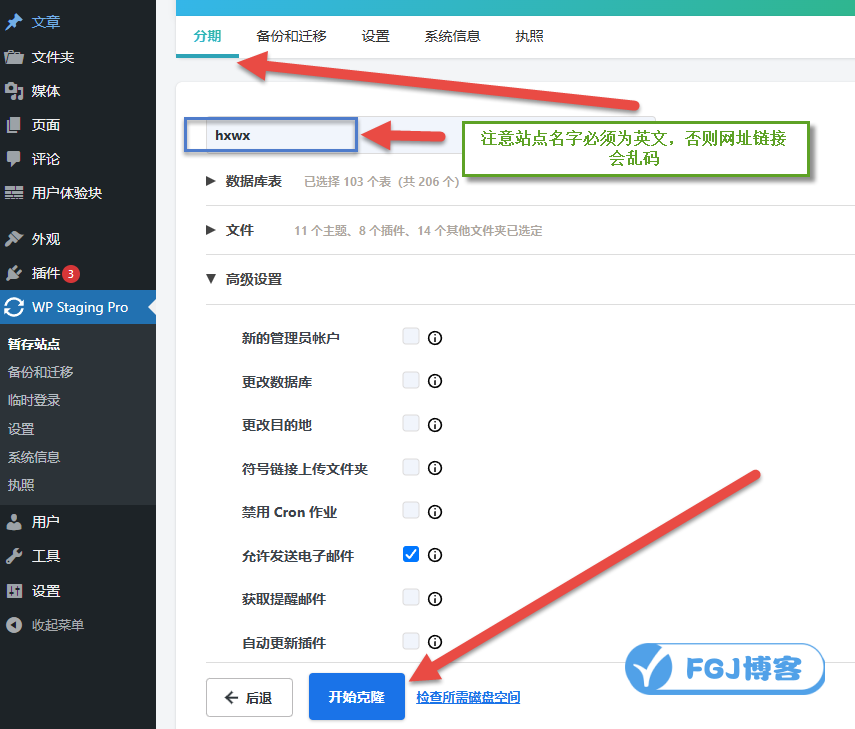Click info icon beside new admin account
The height and width of the screenshot is (729, 855).
point(435,338)
